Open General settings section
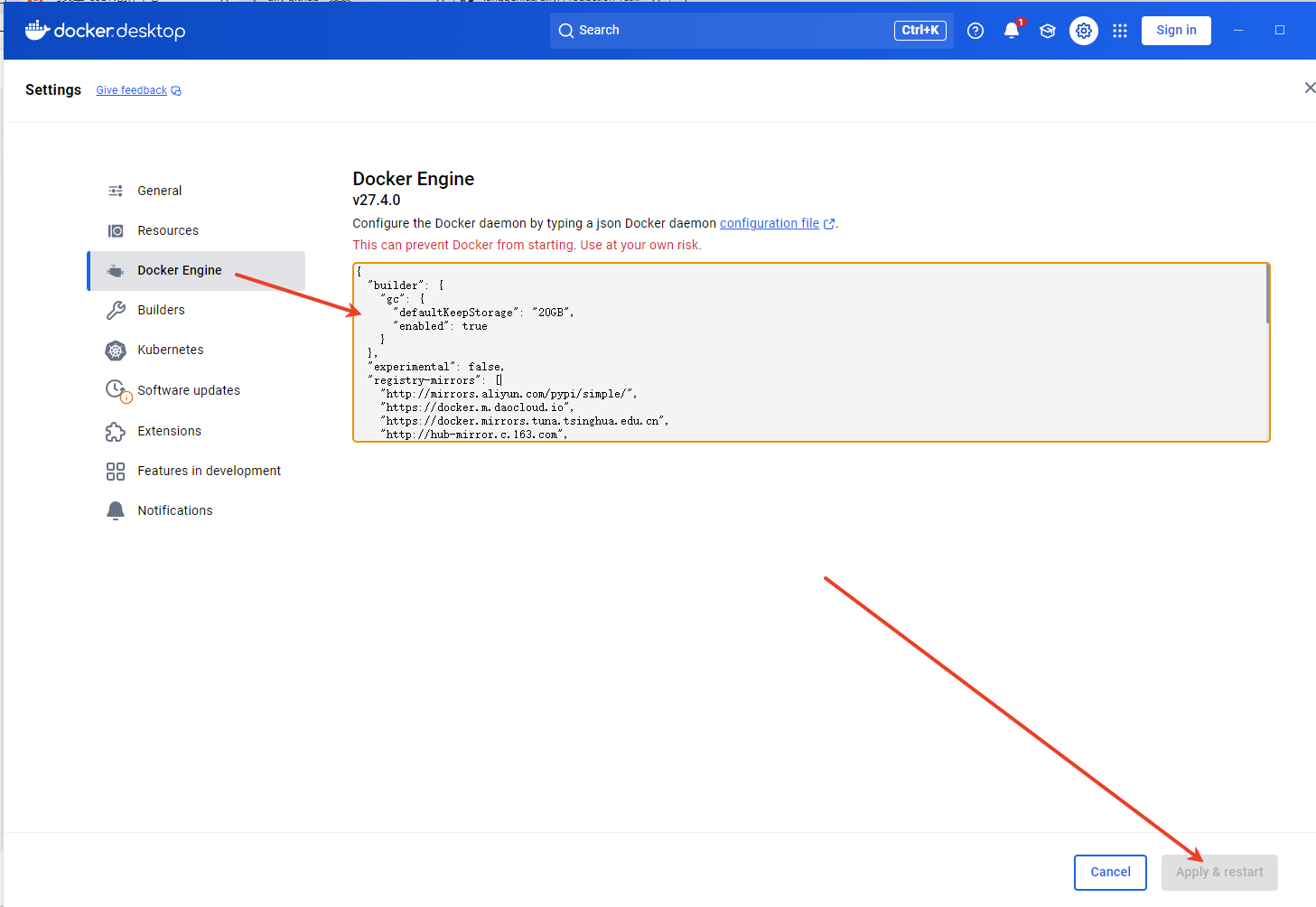Viewport: 1316px width, 907px height. tap(196, 191)
